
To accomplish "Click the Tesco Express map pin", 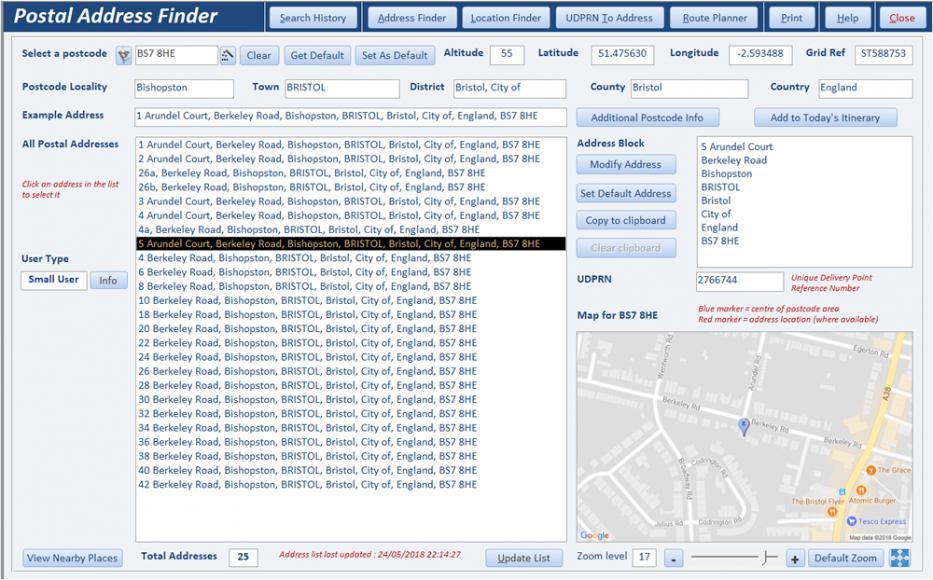I will (x=851, y=521).
